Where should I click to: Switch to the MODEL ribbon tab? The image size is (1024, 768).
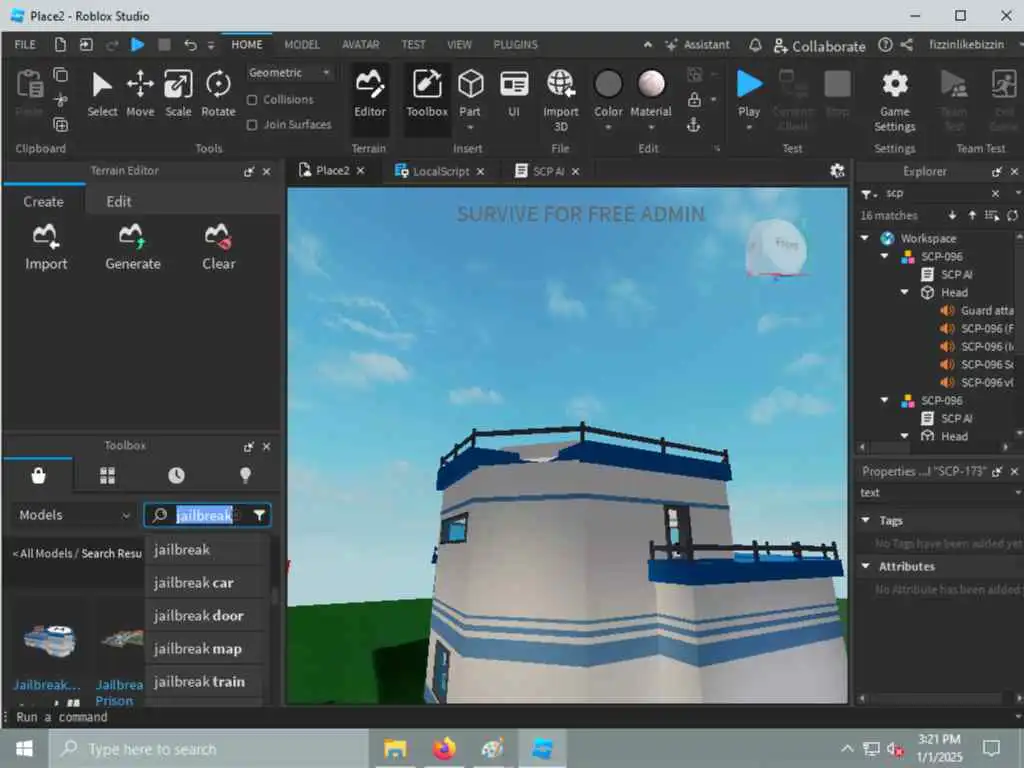[302, 45]
